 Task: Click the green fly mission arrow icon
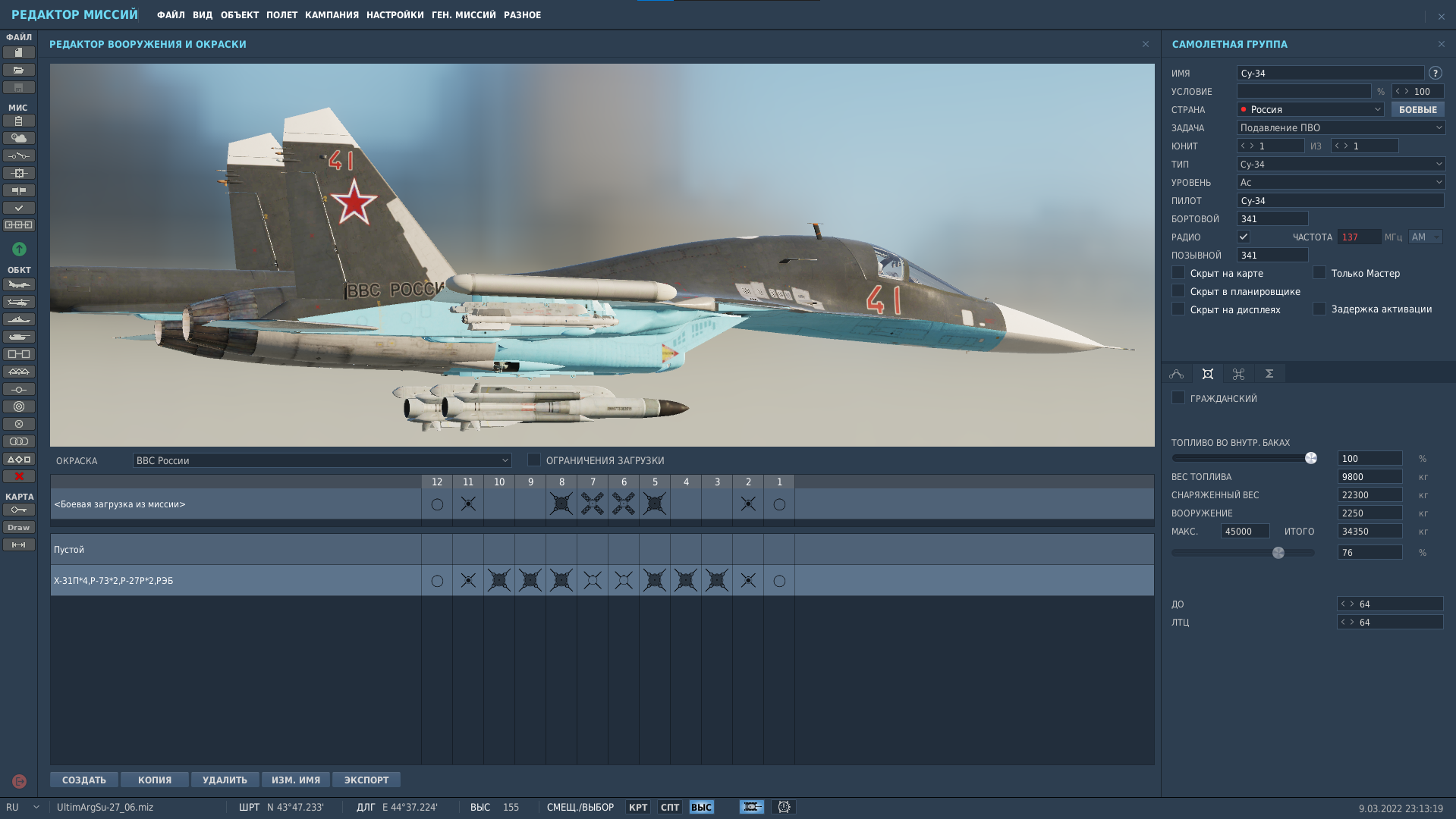[19, 249]
